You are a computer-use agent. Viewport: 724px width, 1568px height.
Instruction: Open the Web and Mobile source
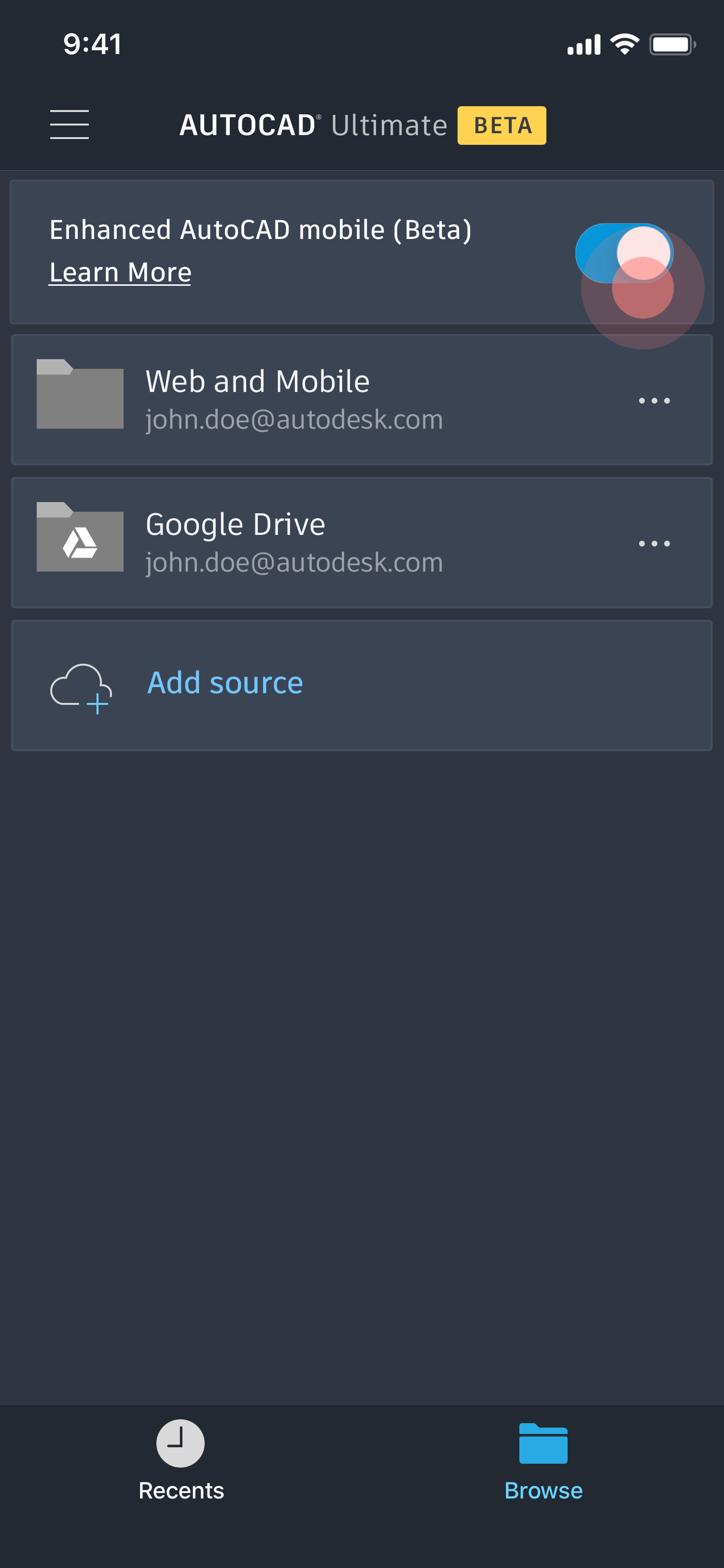point(257,382)
